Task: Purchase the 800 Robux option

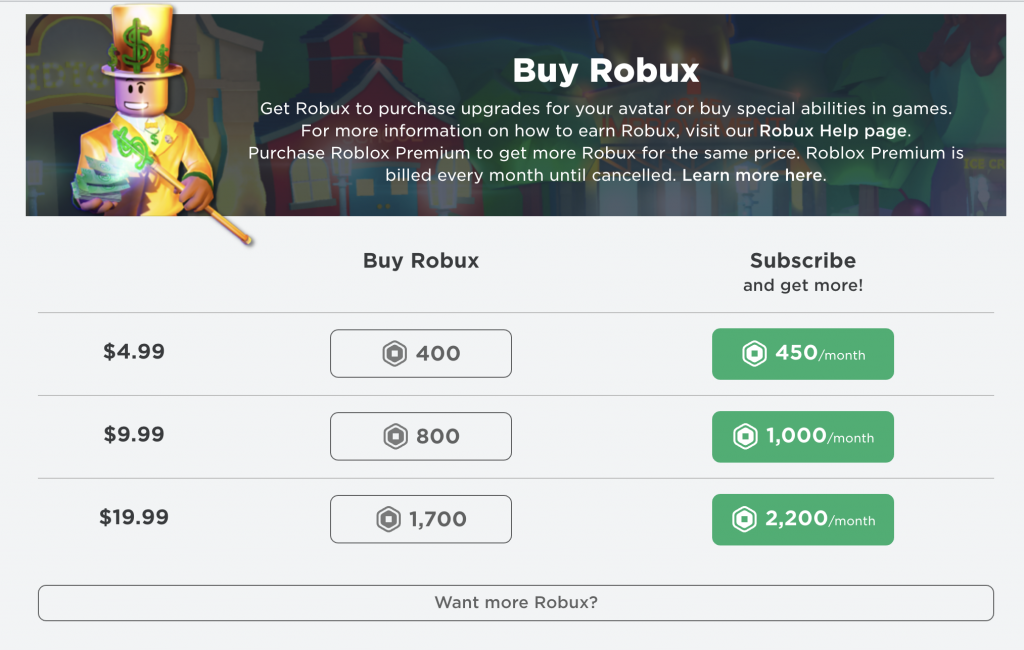Action: coord(420,436)
